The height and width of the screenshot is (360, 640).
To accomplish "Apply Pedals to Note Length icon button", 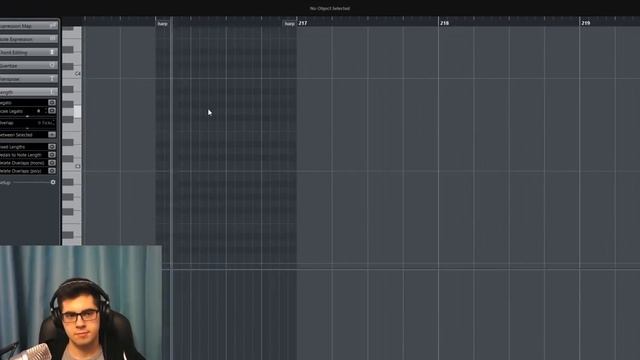I will coord(52,155).
